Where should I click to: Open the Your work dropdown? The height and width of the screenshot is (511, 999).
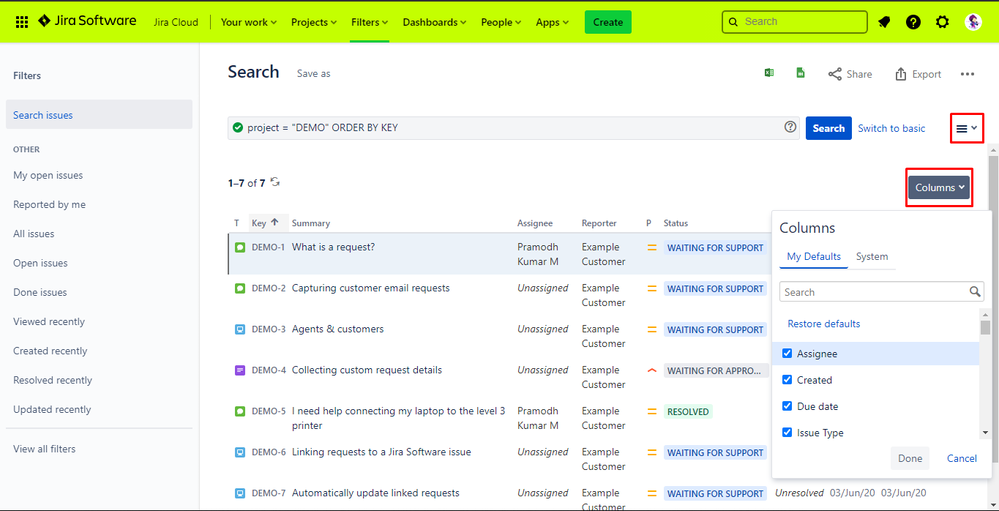[x=248, y=22]
